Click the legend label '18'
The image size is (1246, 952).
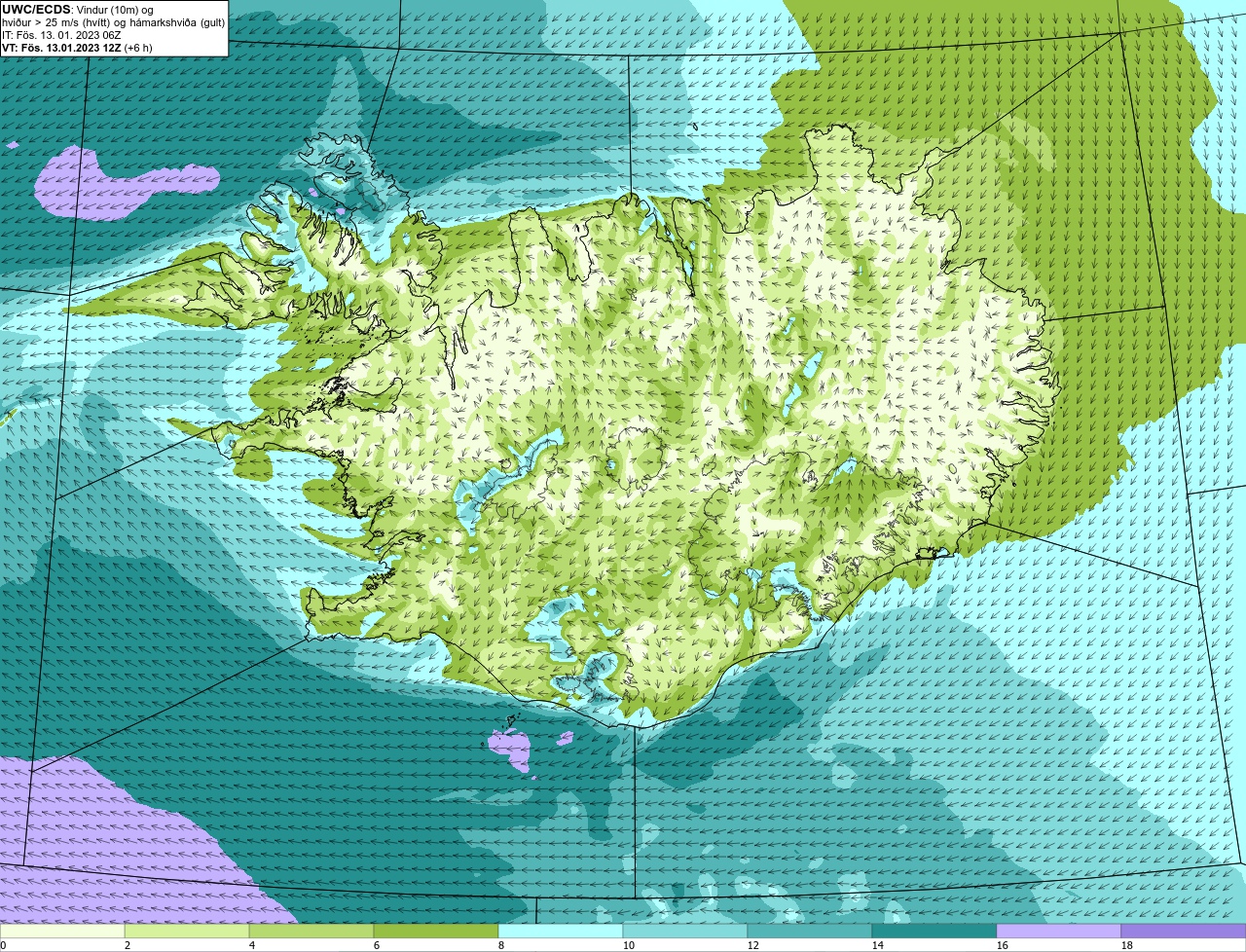click(1127, 945)
